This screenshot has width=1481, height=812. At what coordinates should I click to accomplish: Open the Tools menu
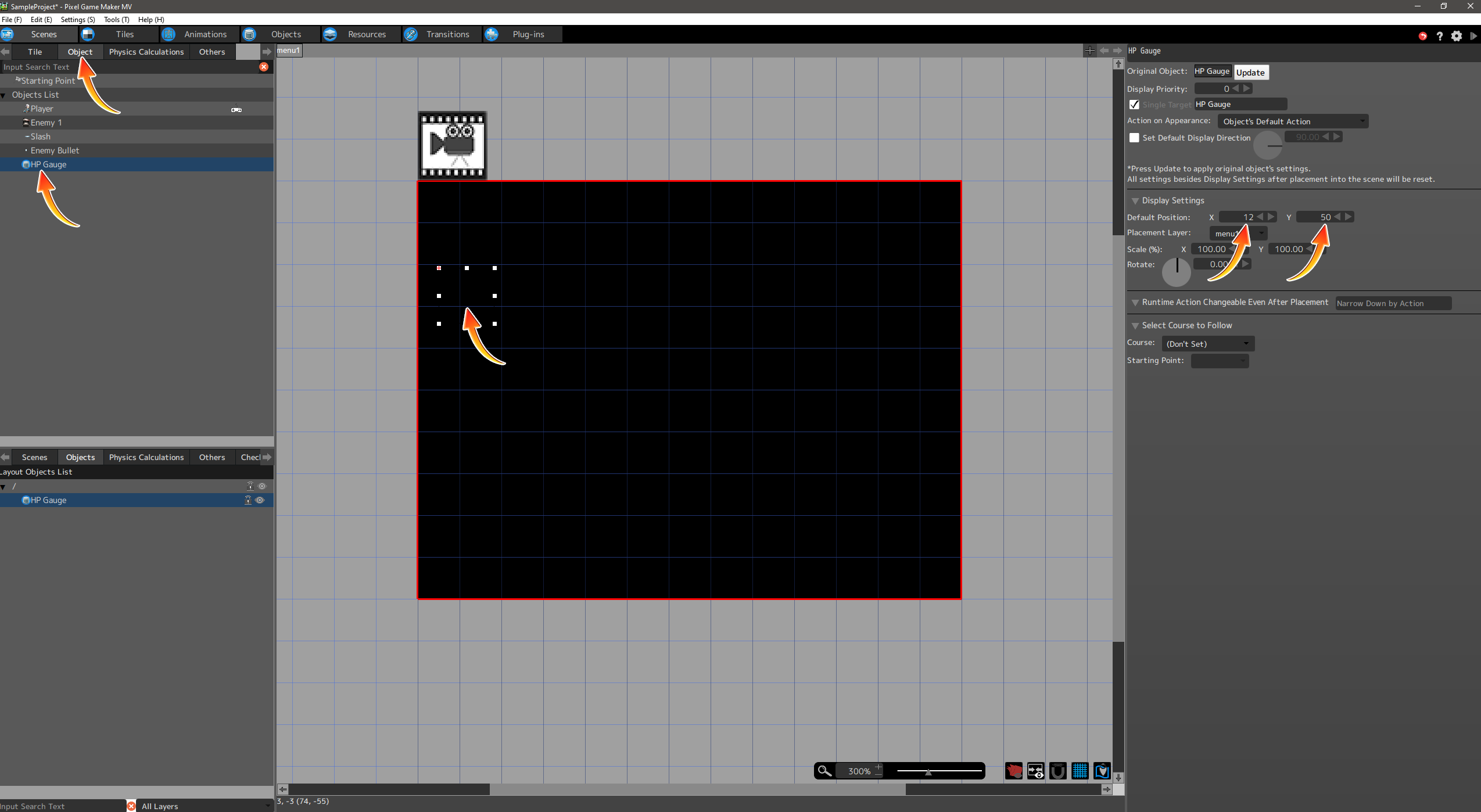point(116,19)
